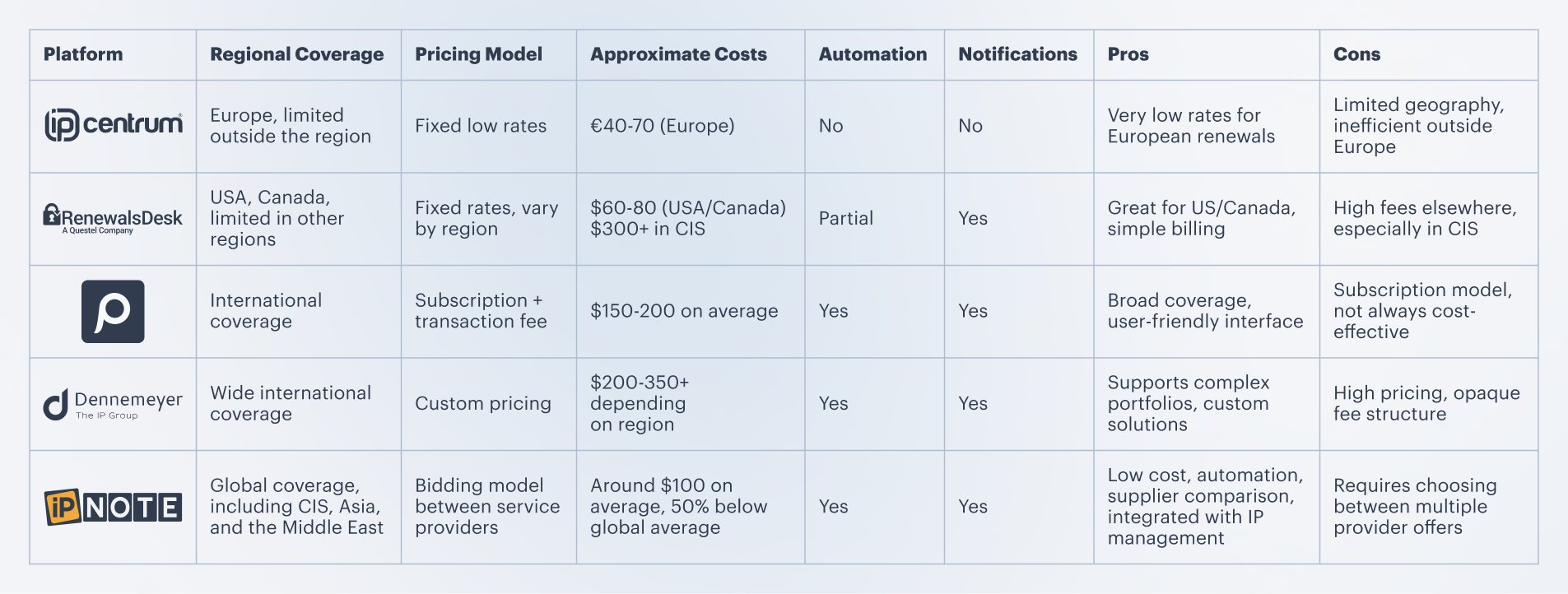
Task: Select the Pros column header
Action: [1128, 54]
